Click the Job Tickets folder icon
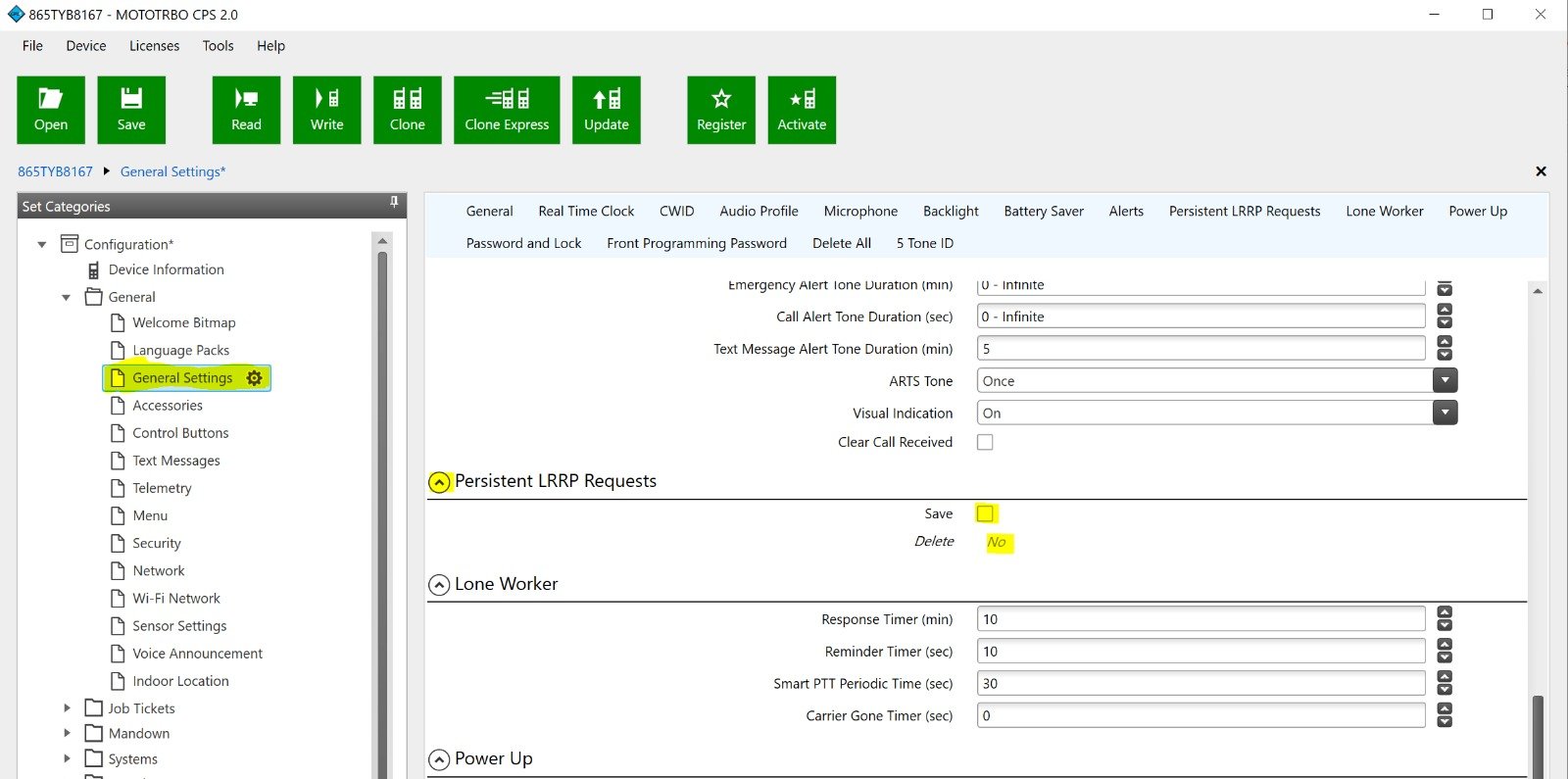 pos(94,707)
